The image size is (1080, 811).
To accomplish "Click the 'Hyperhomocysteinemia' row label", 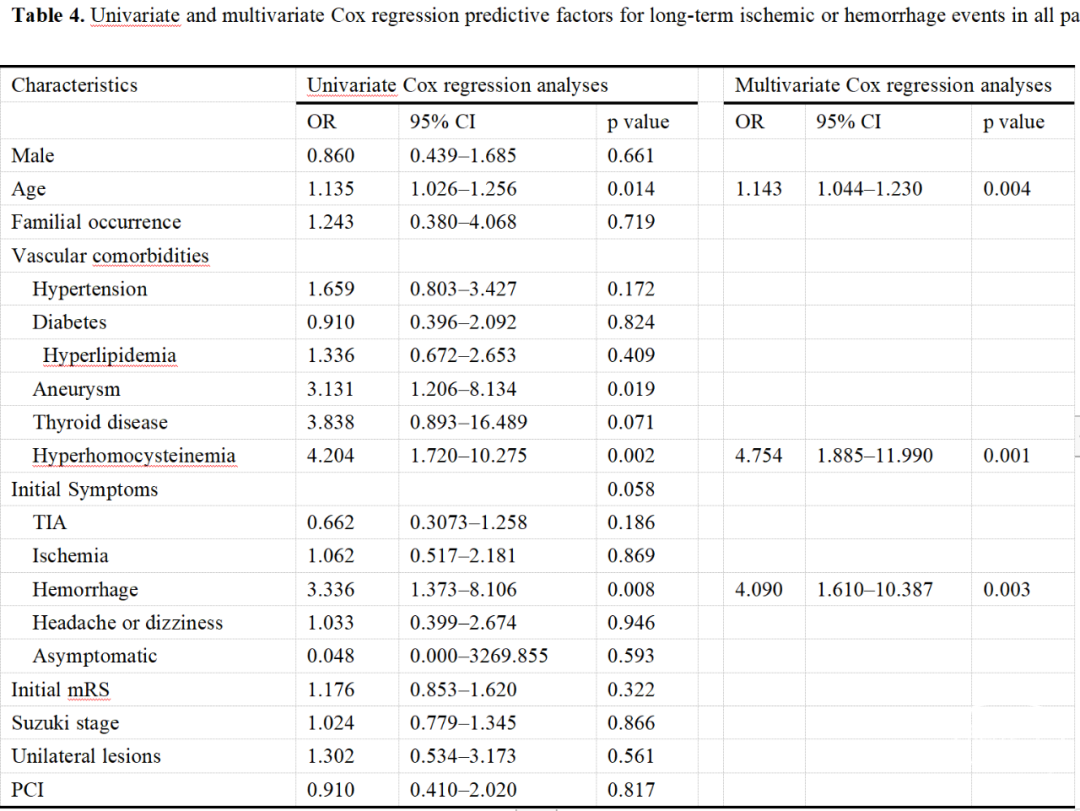I will pyautogui.click(x=134, y=456).
